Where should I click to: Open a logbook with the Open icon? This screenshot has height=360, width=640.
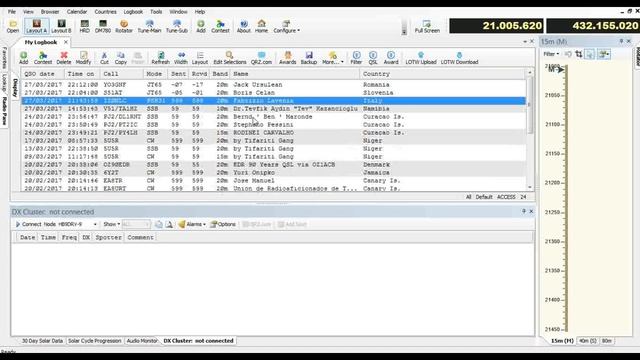pos(13,27)
